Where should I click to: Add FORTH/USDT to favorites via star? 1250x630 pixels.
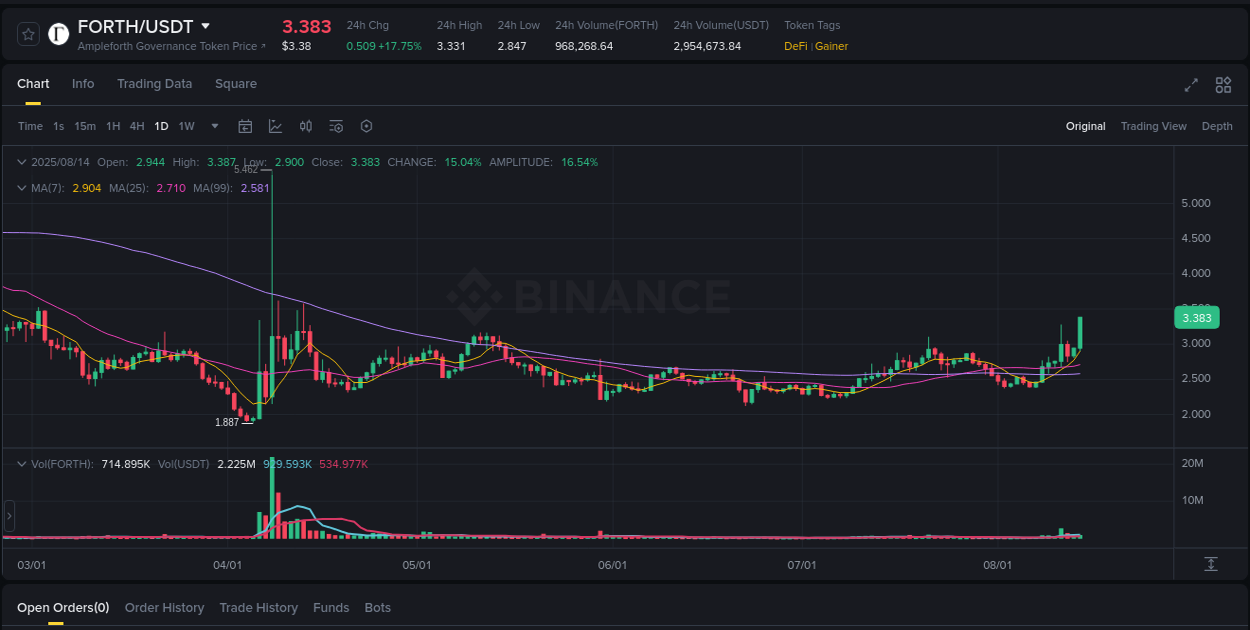[27, 33]
